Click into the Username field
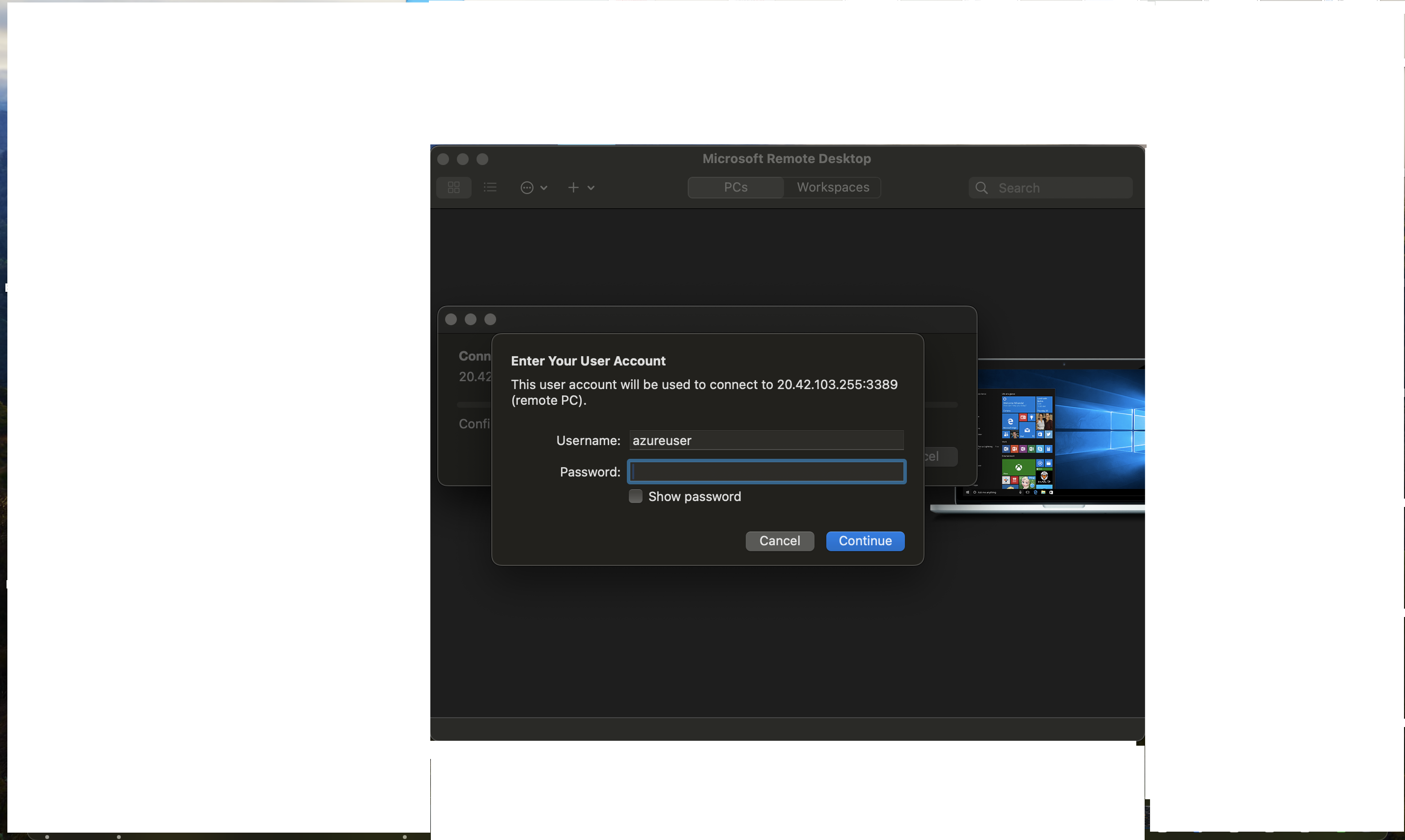This screenshot has height=840, width=1405. [x=766, y=440]
